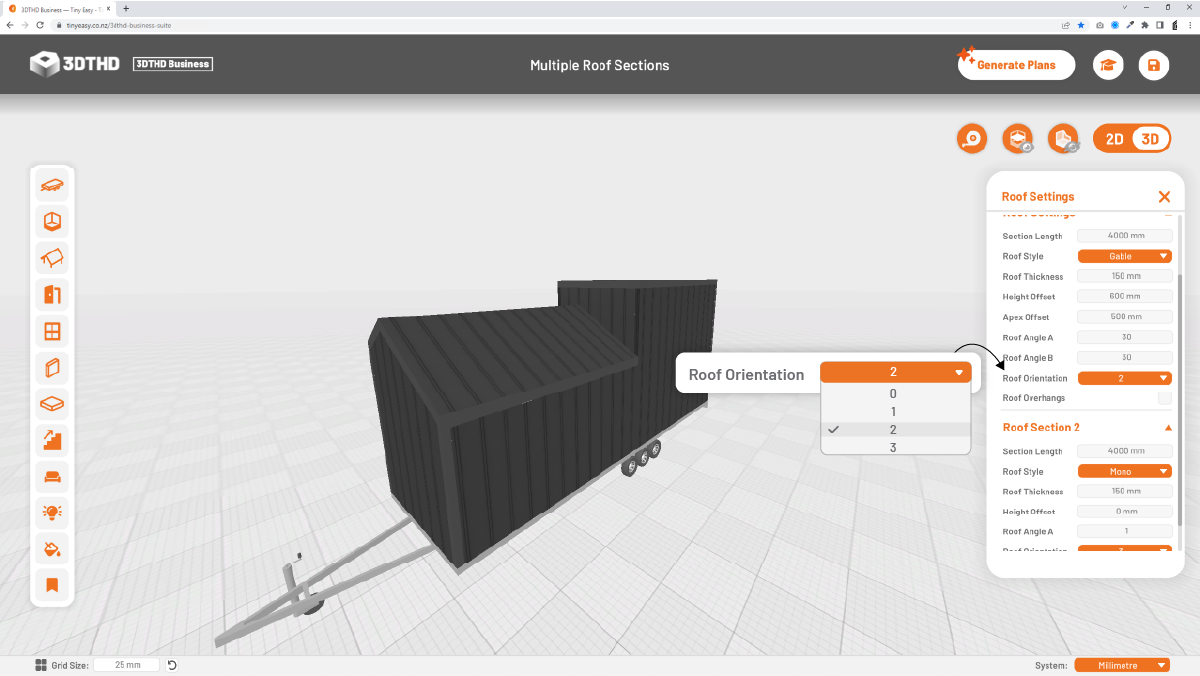The height and width of the screenshot is (676, 1200).
Task: Open the walls cube tool
Action: click(x=52, y=221)
